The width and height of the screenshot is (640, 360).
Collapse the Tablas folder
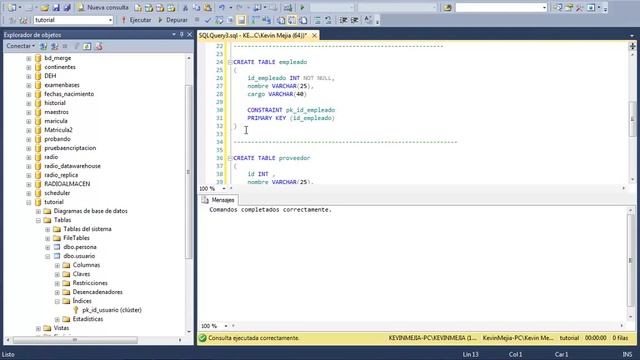pos(38,220)
